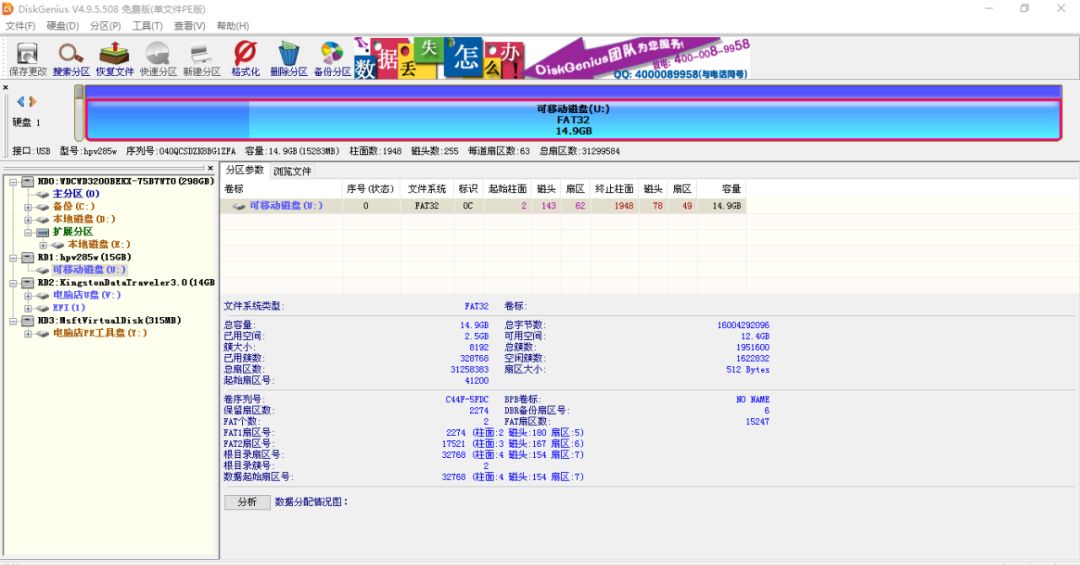Click the 卷标 column header
The width and height of the screenshot is (1080, 565).
[x=281, y=189]
